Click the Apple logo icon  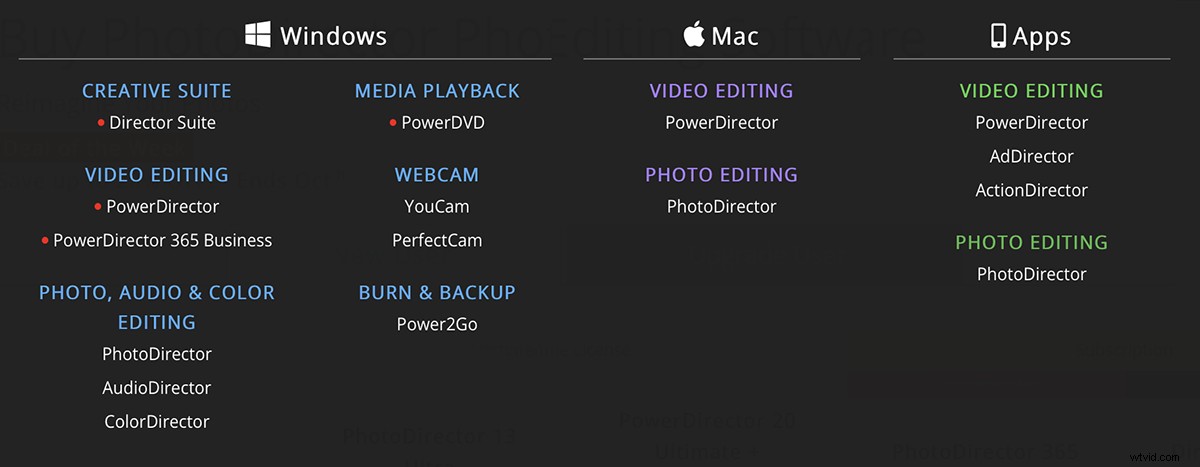pyautogui.click(x=693, y=36)
